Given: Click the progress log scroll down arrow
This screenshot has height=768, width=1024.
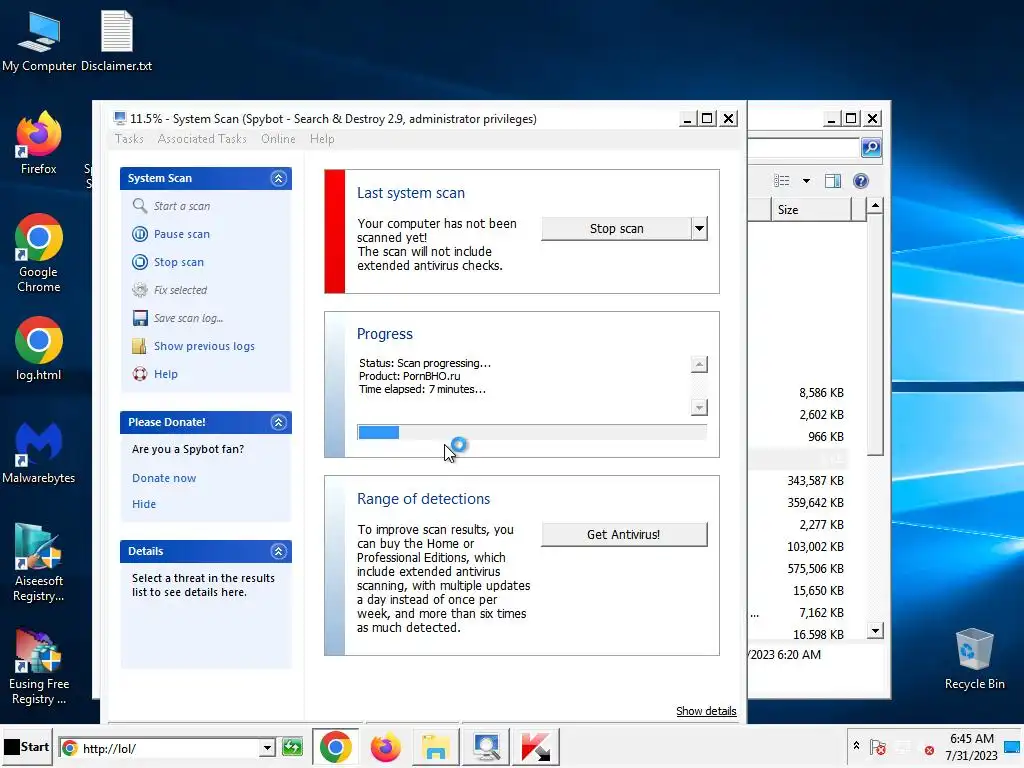Looking at the screenshot, I should pos(699,408).
